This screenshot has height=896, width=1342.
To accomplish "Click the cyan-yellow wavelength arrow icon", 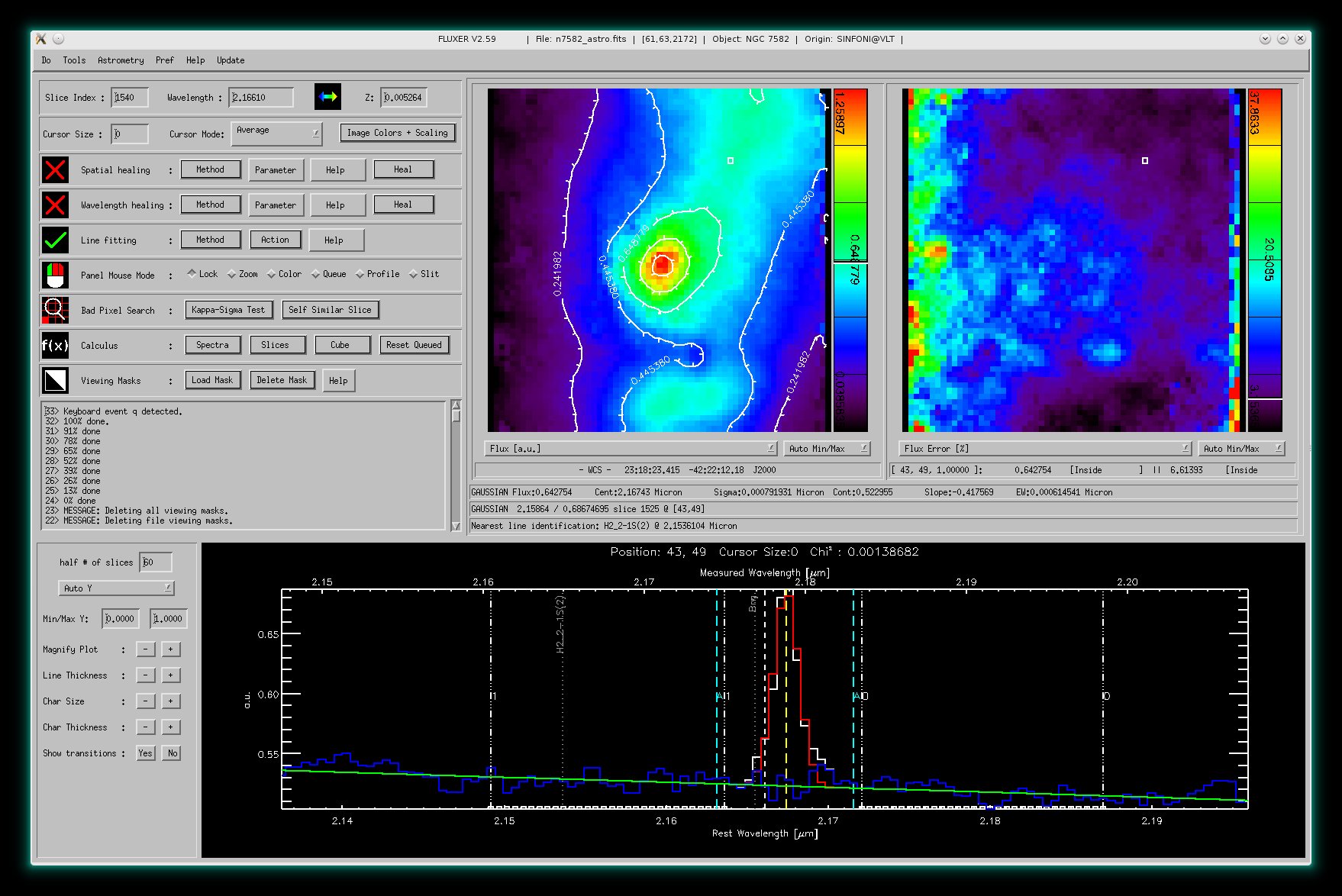I will pos(327,97).
